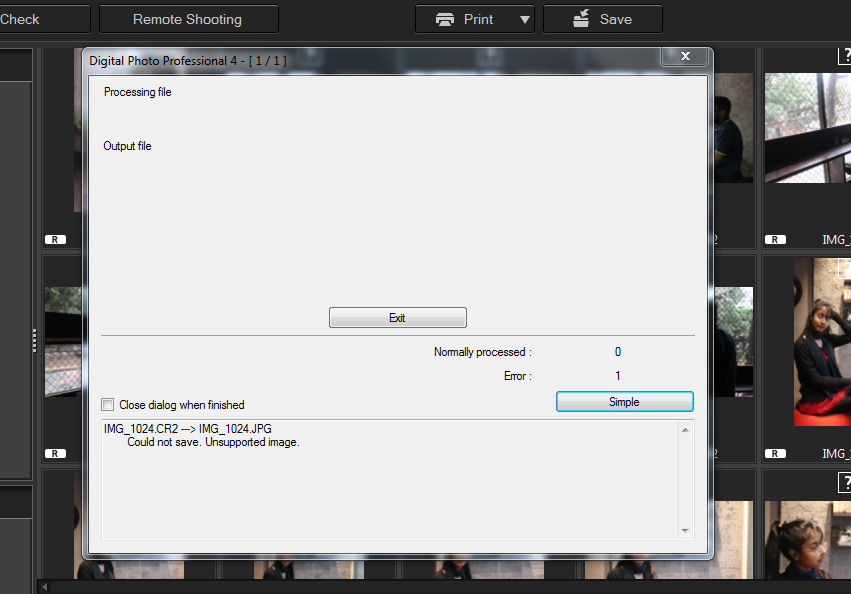851x594 pixels.
Task: Open the Print dropdown arrow
Action: pyautogui.click(x=525, y=19)
